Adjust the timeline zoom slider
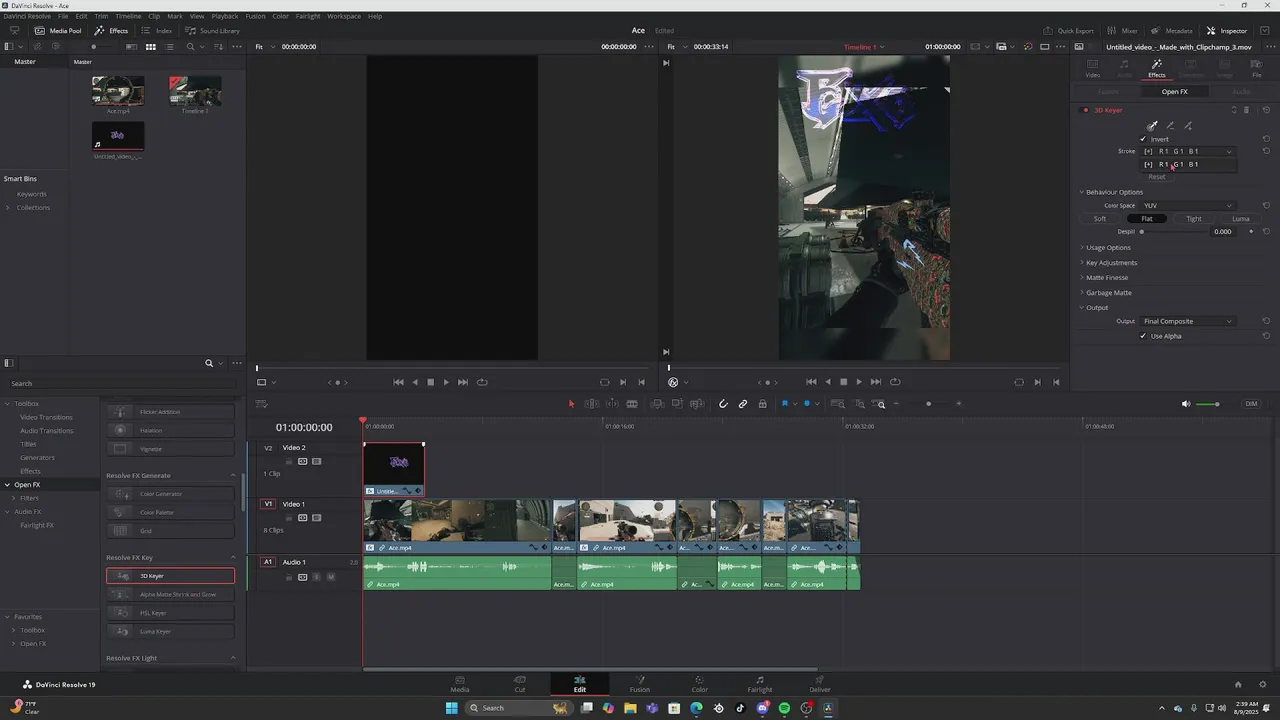 (x=929, y=404)
